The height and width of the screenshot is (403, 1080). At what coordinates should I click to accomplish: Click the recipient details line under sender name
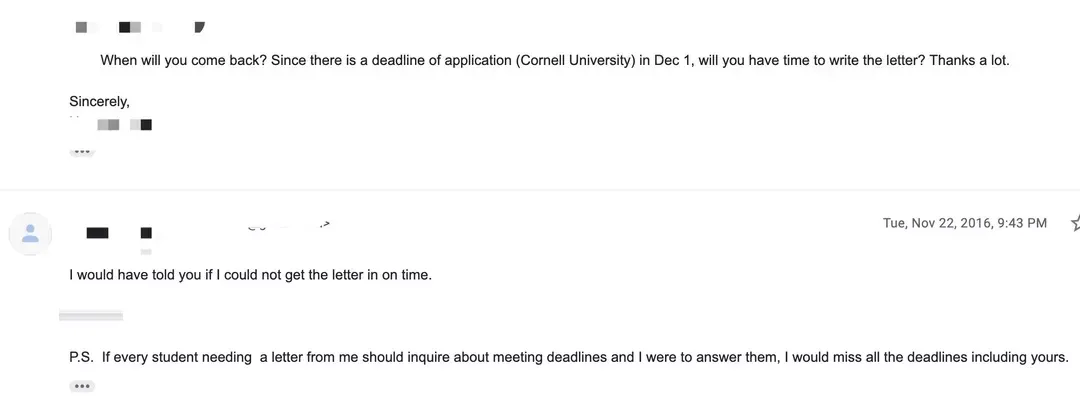pyautogui.click(x=145, y=252)
